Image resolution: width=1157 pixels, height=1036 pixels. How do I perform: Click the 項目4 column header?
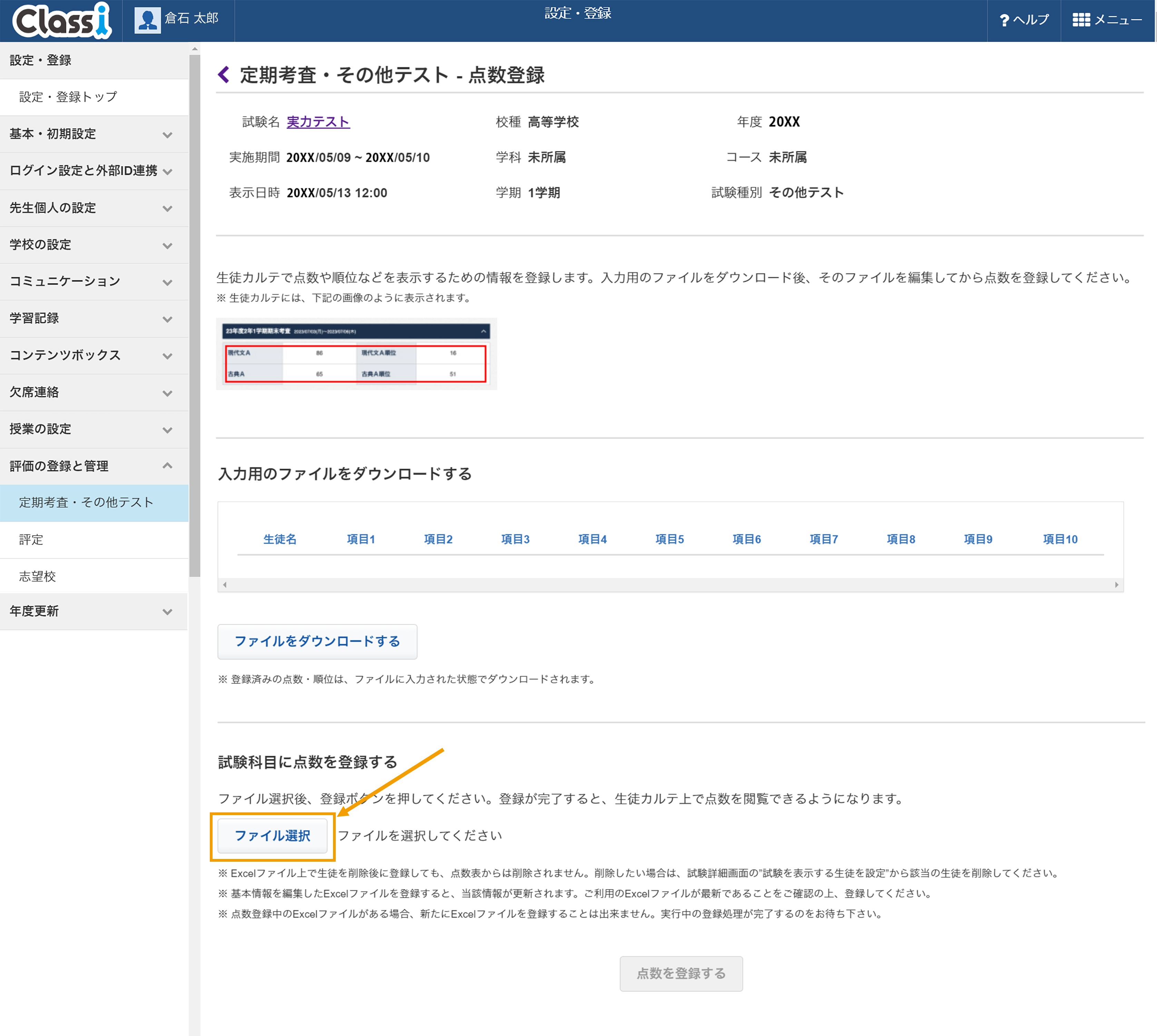coord(592,539)
